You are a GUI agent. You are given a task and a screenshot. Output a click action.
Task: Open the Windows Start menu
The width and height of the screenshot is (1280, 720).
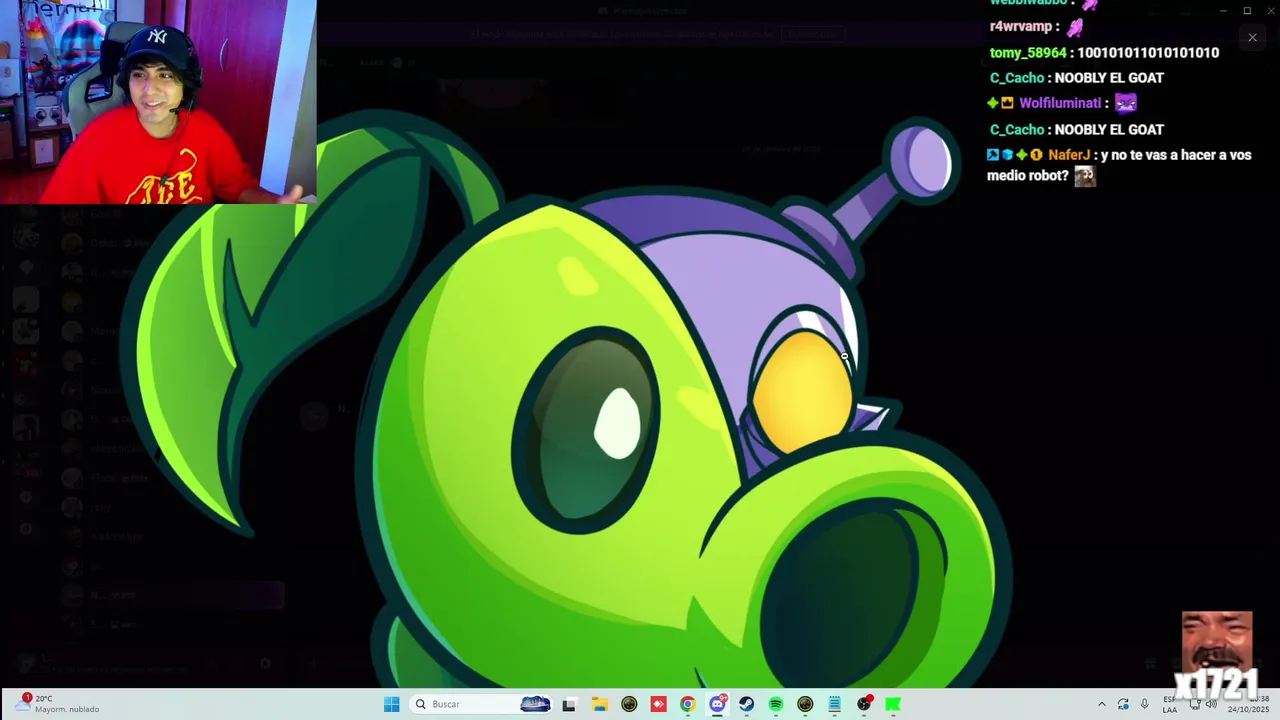(x=391, y=704)
